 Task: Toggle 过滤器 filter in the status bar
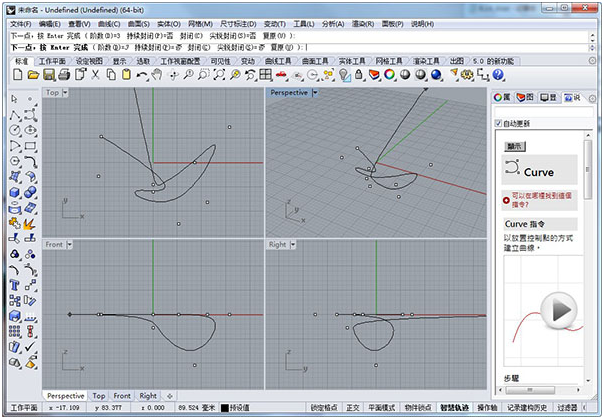tap(567, 408)
